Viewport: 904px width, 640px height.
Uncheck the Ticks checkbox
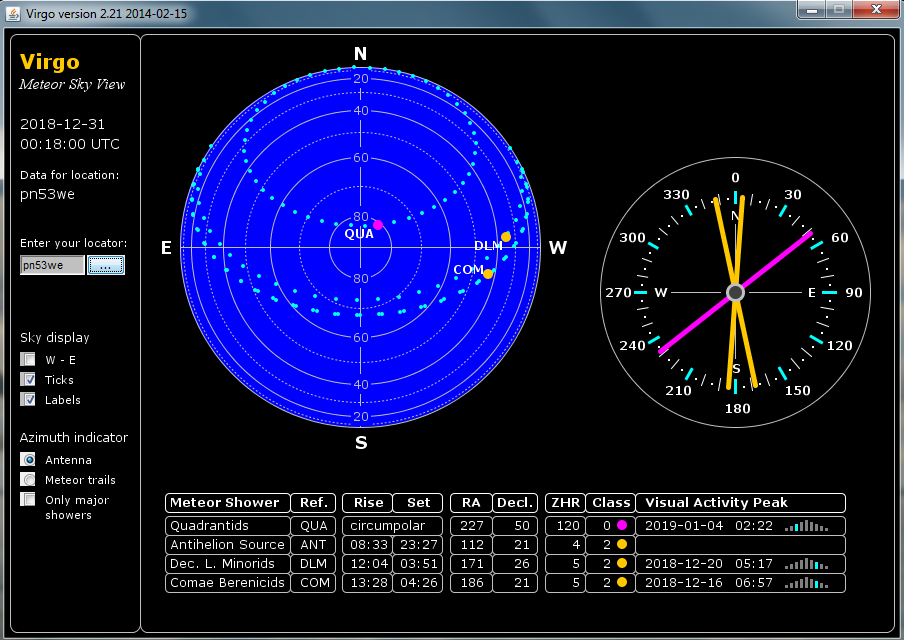(x=28, y=379)
